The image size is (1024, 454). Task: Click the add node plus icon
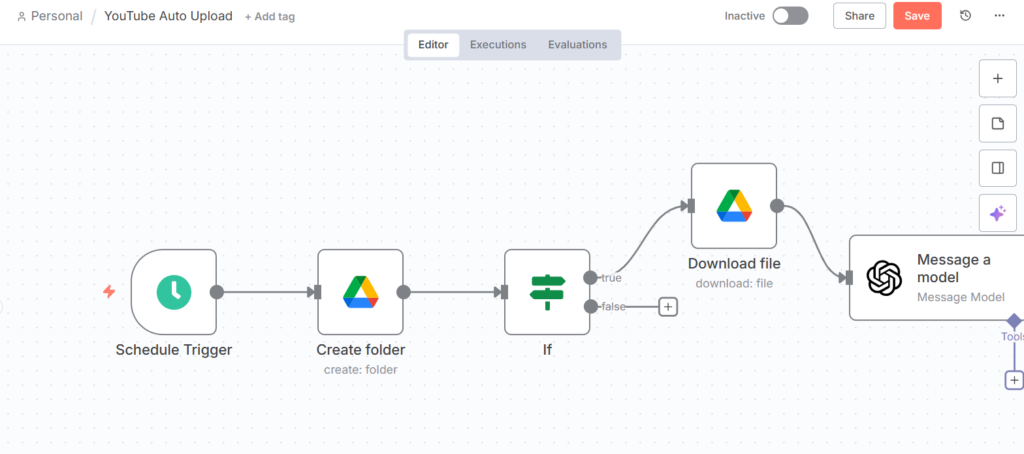996,78
